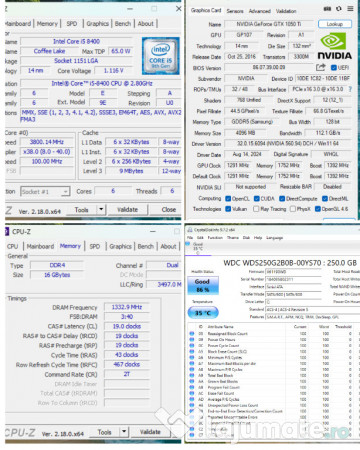Toggle the Vulkan checkbox
The height and width of the screenshot is (450, 360).
228,209
